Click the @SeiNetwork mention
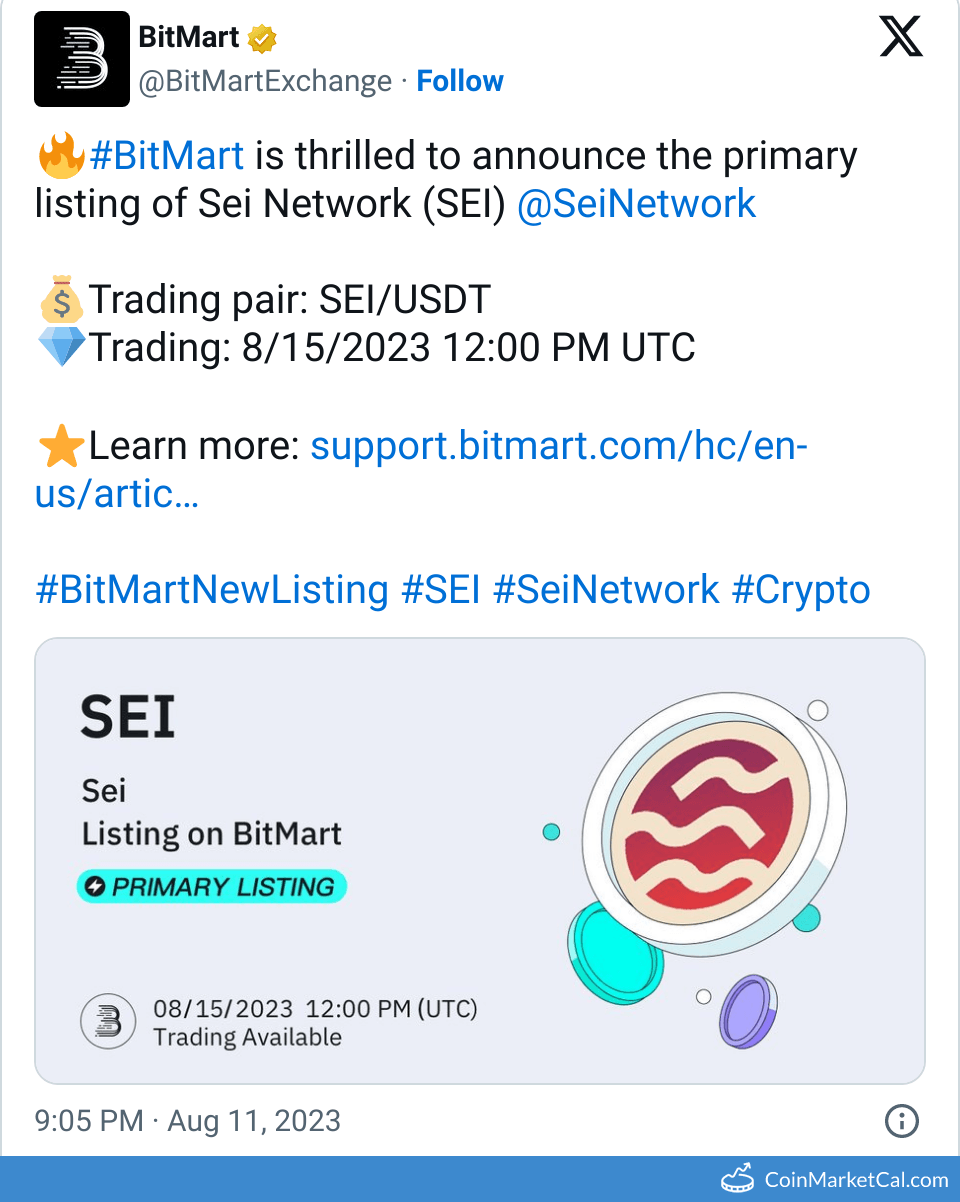The image size is (960, 1202). tap(637, 203)
